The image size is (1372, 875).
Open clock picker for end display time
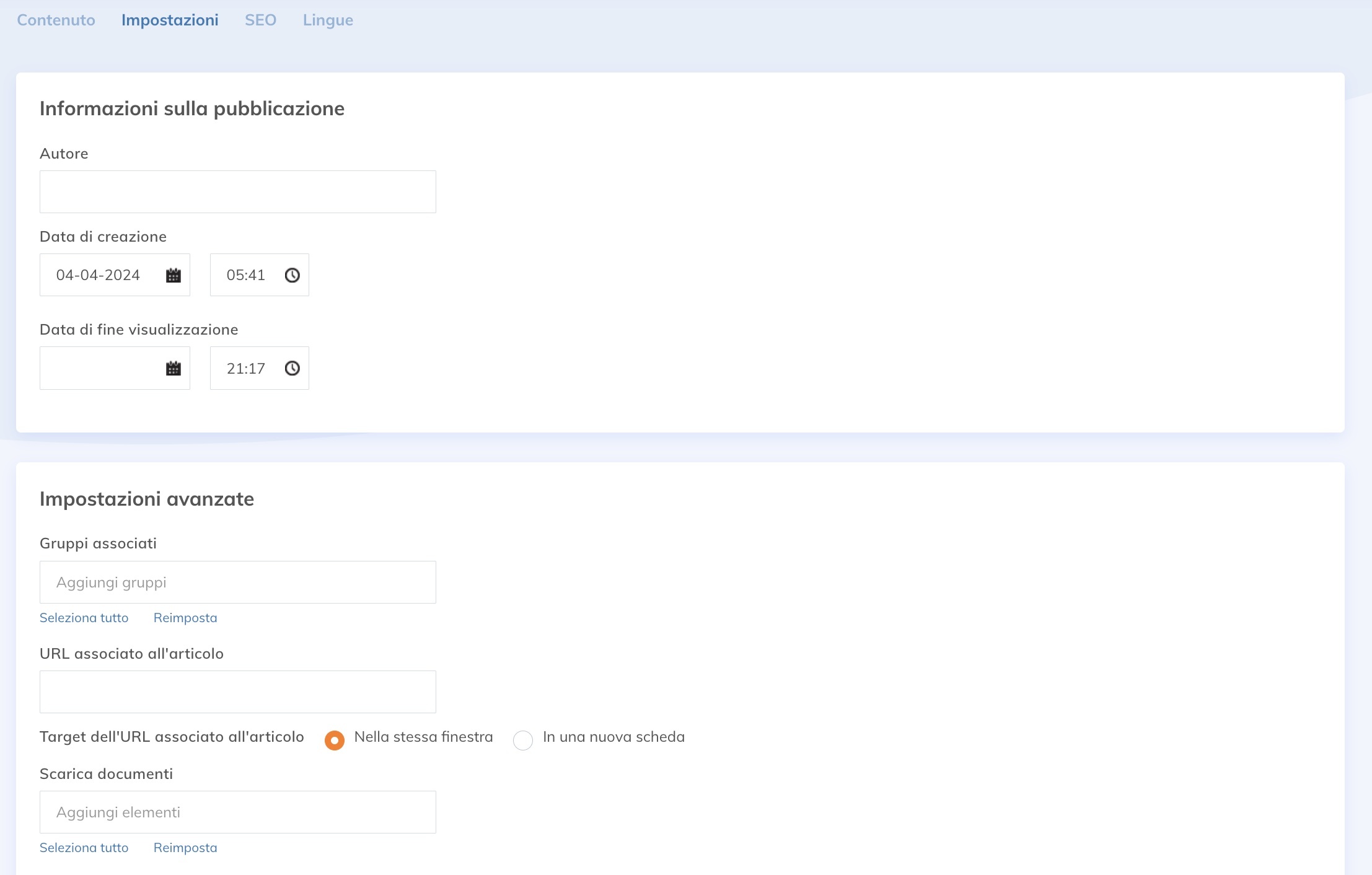pyautogui.click(x=292, y=369)
